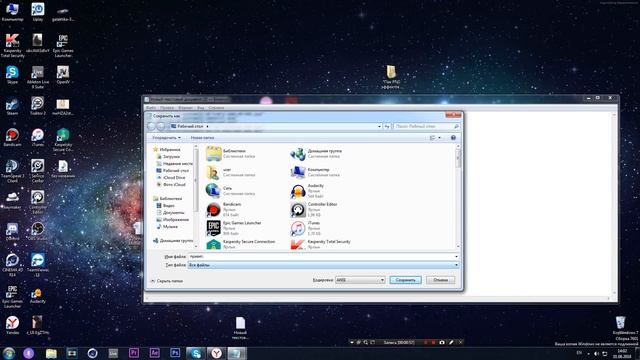Click the file list vertical scrollbar
640x360 pixels.
pos(458,196)
